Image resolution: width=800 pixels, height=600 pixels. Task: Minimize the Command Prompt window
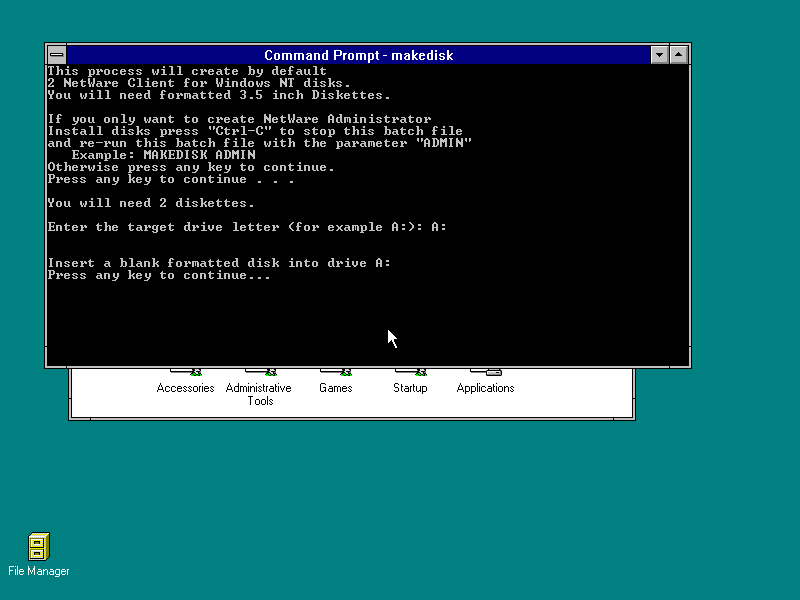point(659,55)
